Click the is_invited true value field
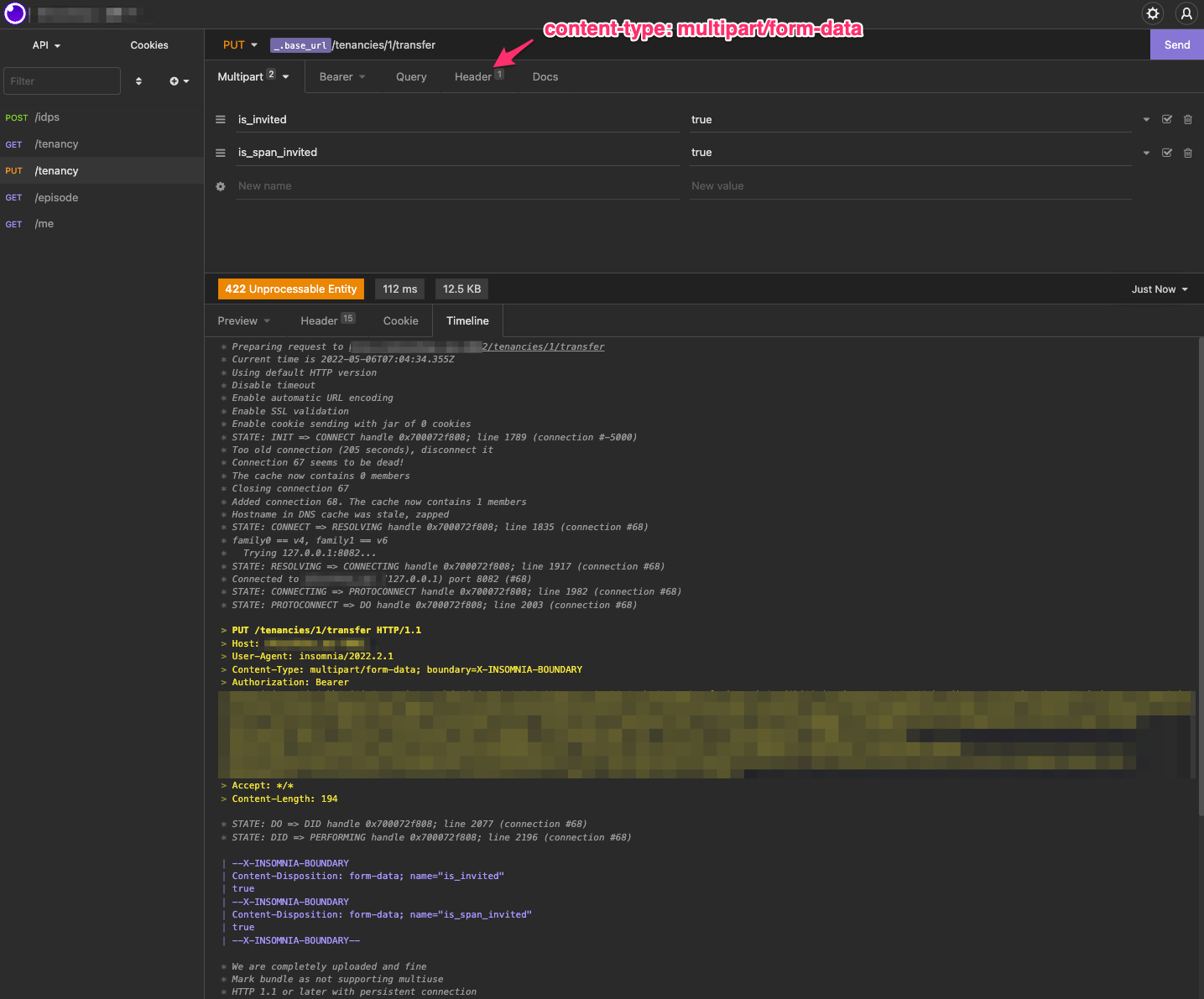The height and width of the screenshot is (999, 1204). tap(910, 120)
